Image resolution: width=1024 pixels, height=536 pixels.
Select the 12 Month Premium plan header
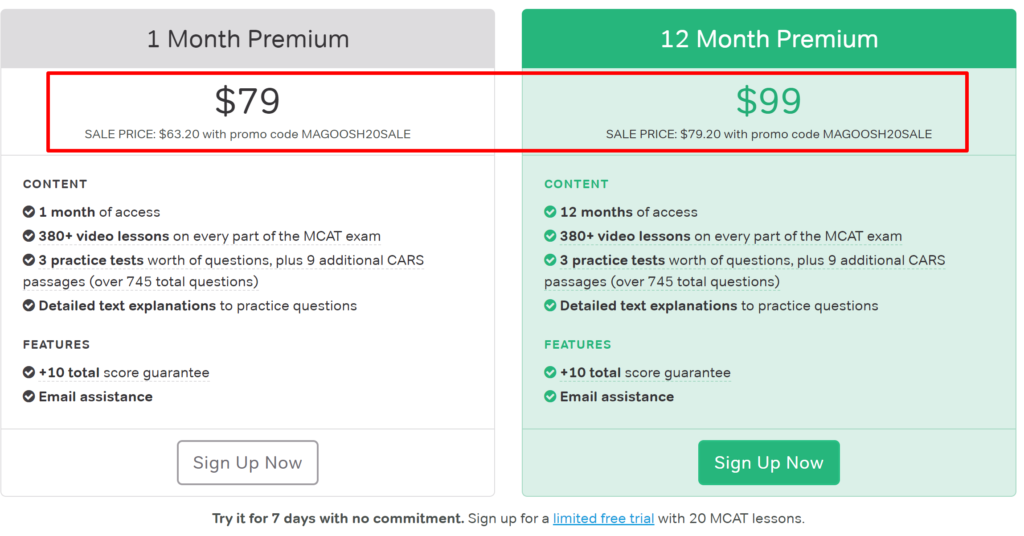point(768,39)
